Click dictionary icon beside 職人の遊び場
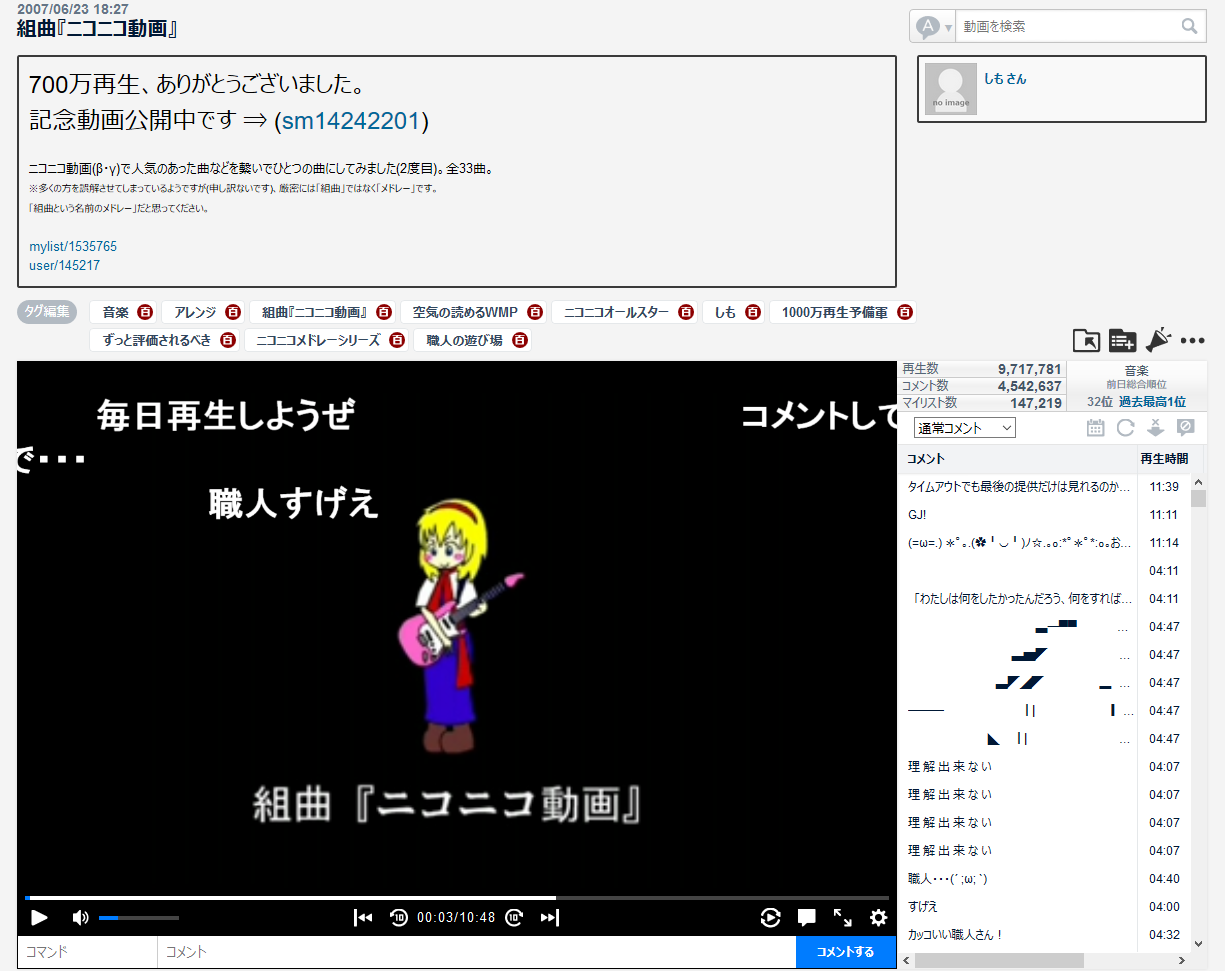This screenshot has width=1225, height=971. (520, 340)
